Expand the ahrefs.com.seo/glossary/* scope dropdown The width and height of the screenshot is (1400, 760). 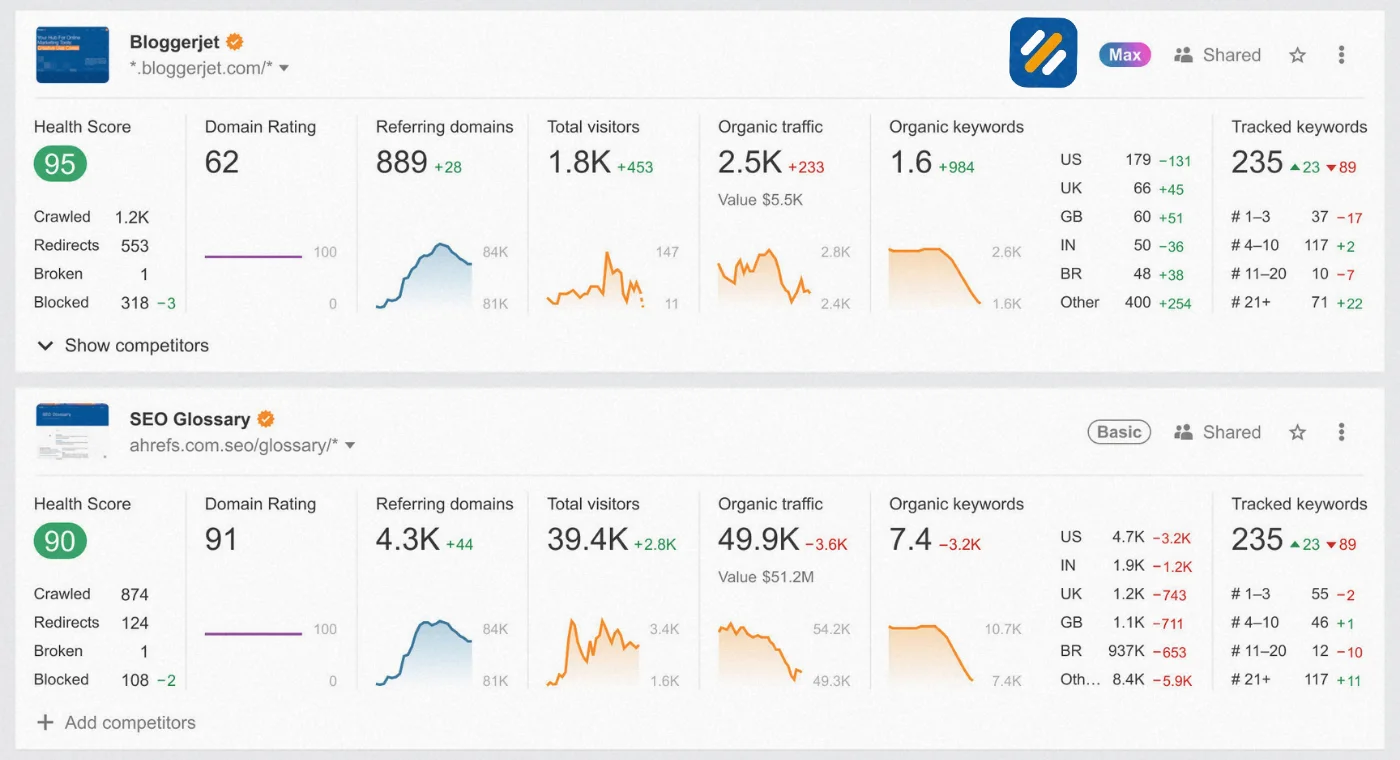[350, 445]
